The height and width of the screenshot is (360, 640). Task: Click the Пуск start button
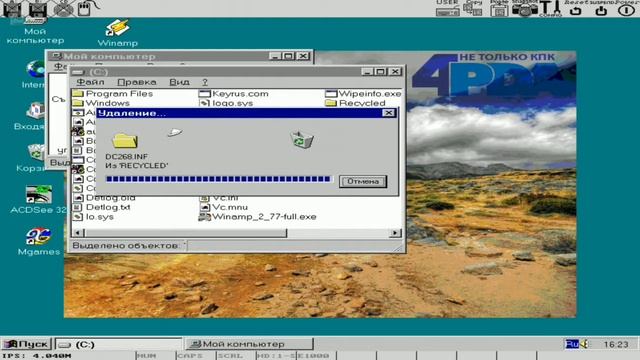point(27,344)
